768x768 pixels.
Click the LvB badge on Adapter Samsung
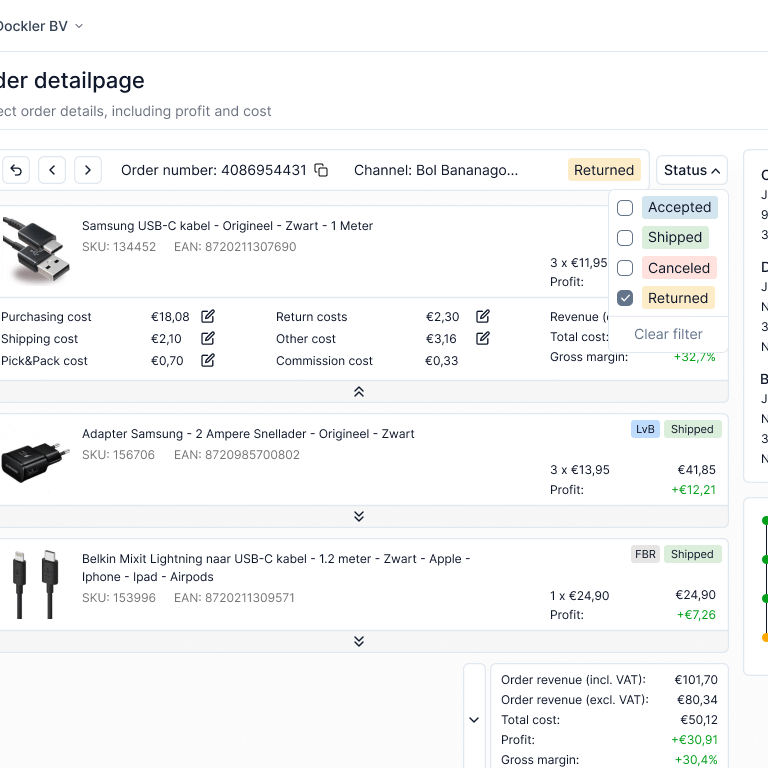[x=645, y=429]
